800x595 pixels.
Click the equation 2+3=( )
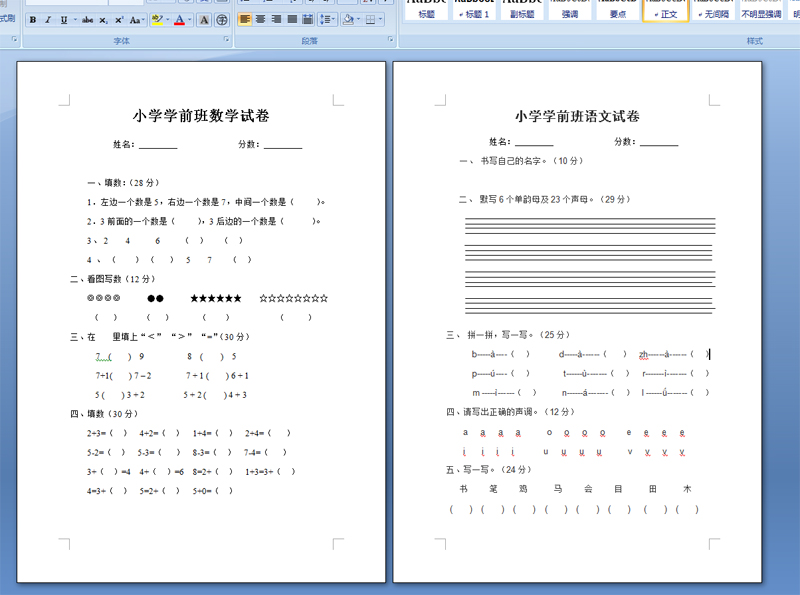tap(107, 433)
